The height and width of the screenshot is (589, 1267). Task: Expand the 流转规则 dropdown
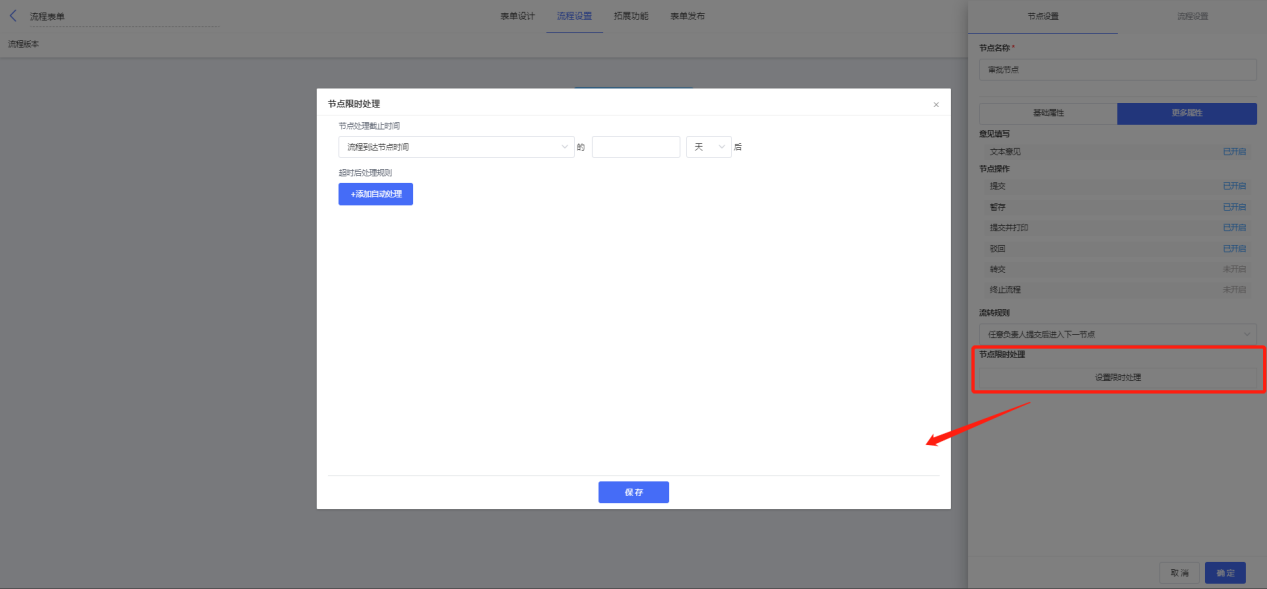pyautogui.click(x=1118, y=333)
